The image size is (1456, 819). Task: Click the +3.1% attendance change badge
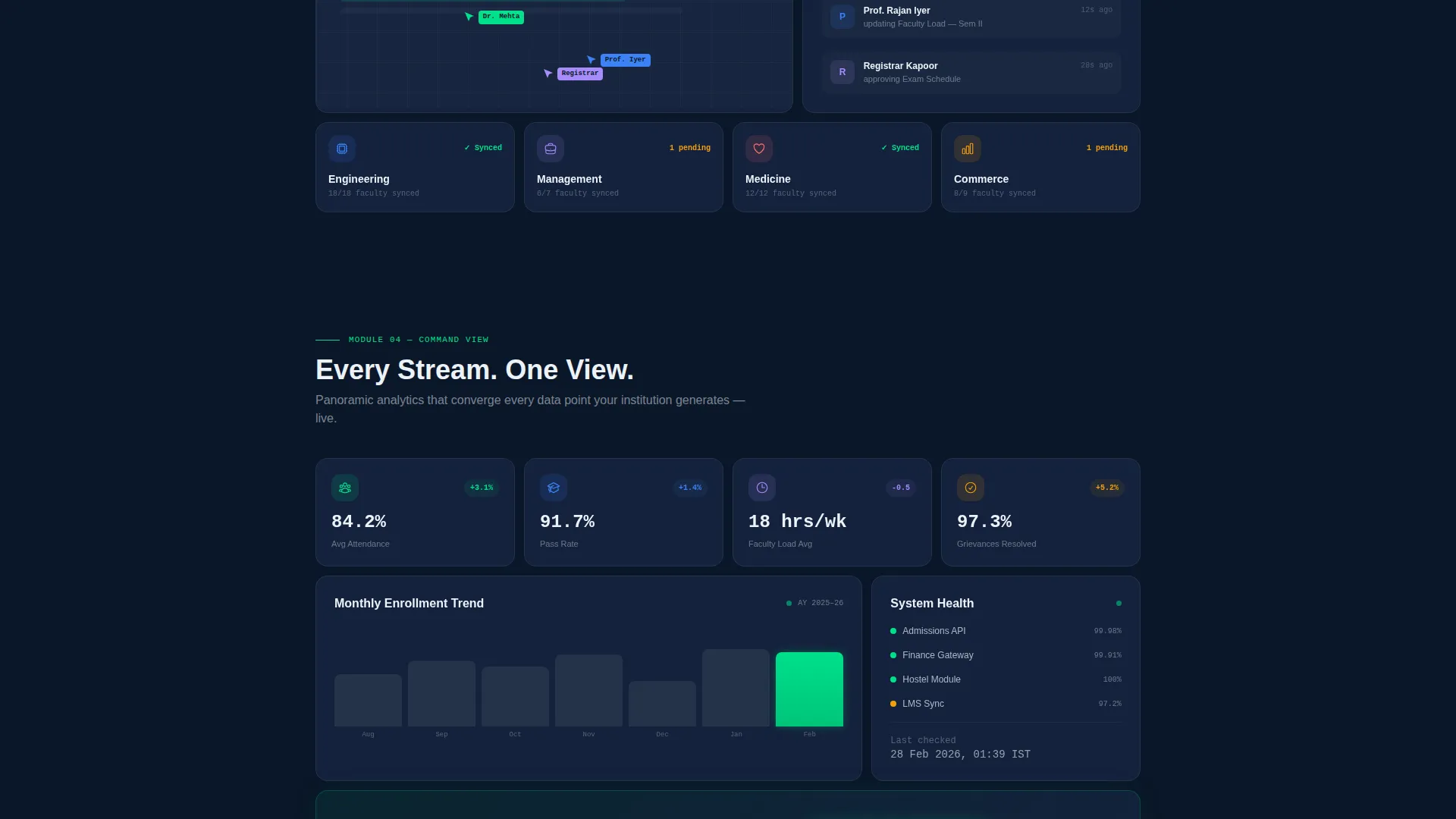tap(482, 488)
